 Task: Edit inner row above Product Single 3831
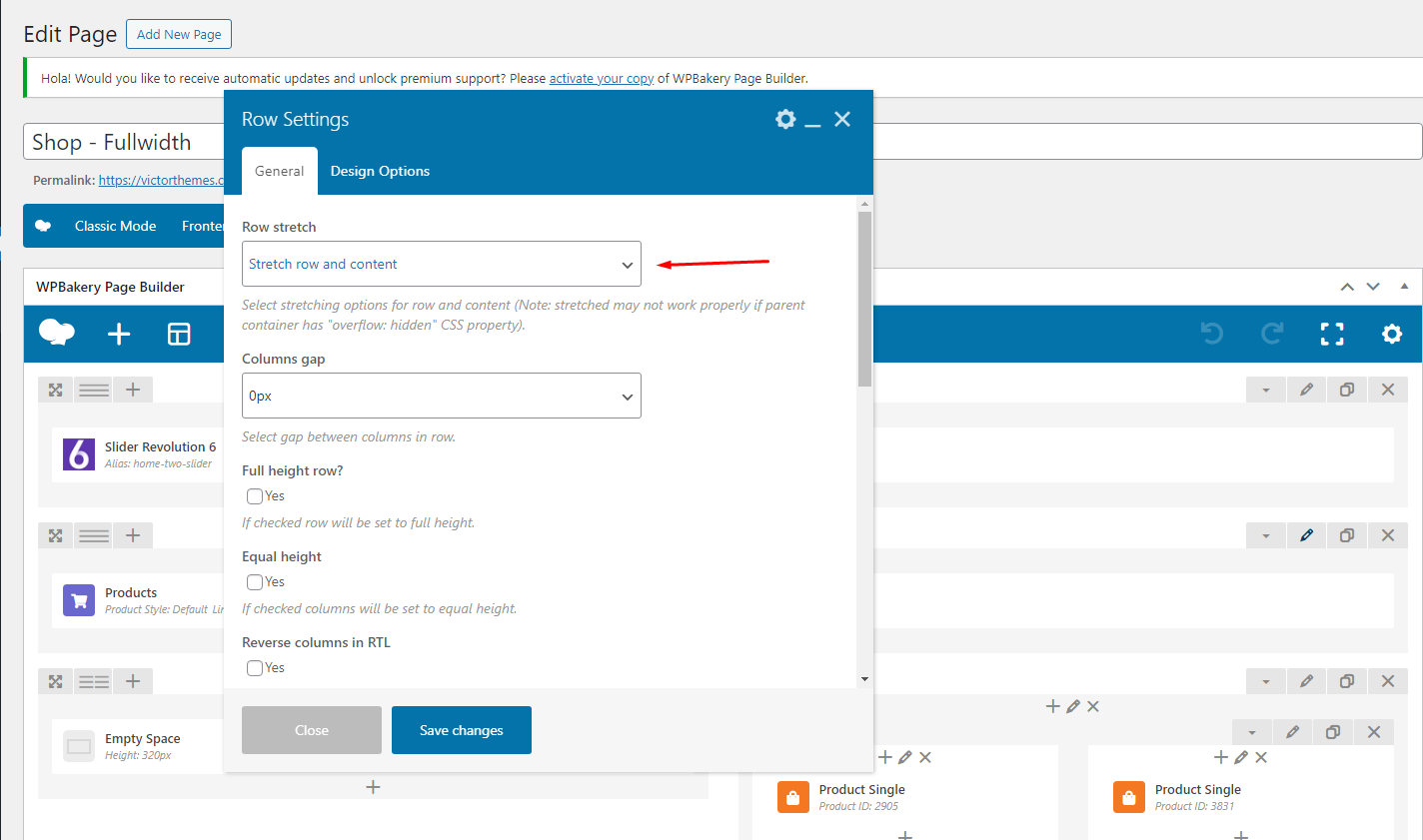click(1292, 732)
